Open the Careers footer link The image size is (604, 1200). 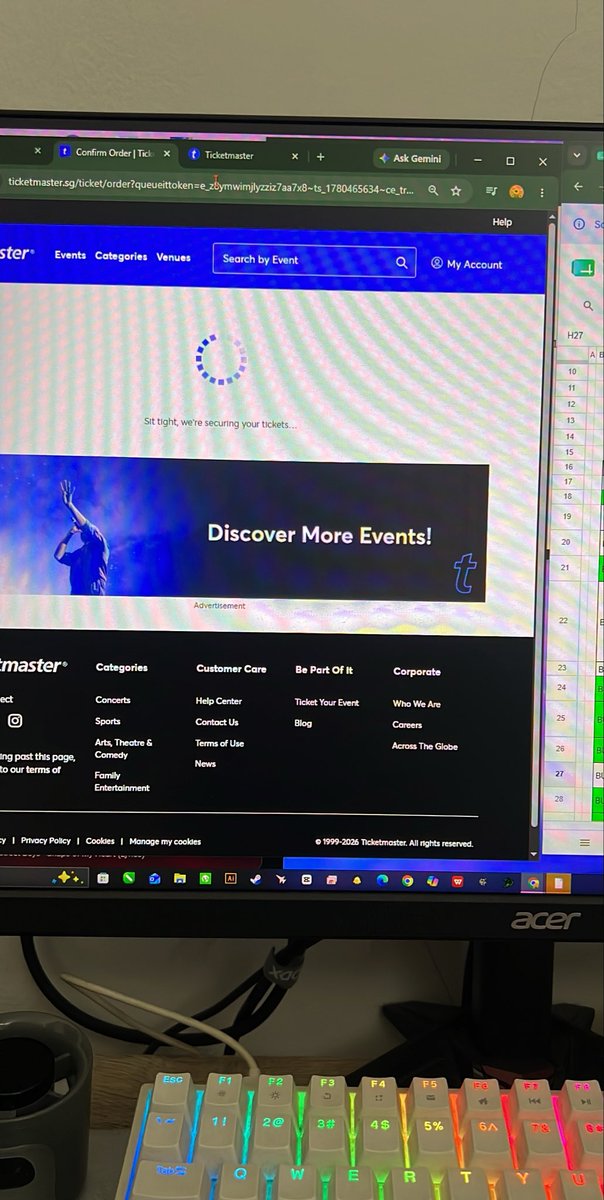tap(407, 725)
